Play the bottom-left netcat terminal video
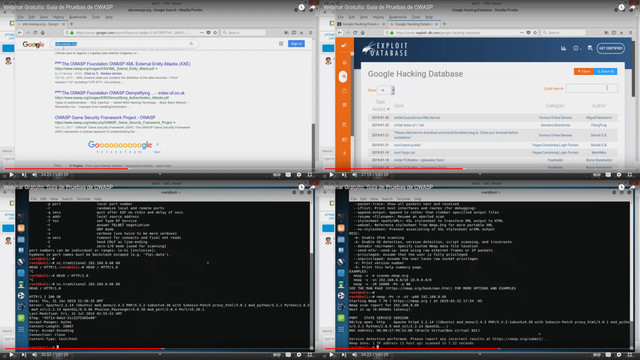This screenshot has width=640, height=360. tap(11, 355)
